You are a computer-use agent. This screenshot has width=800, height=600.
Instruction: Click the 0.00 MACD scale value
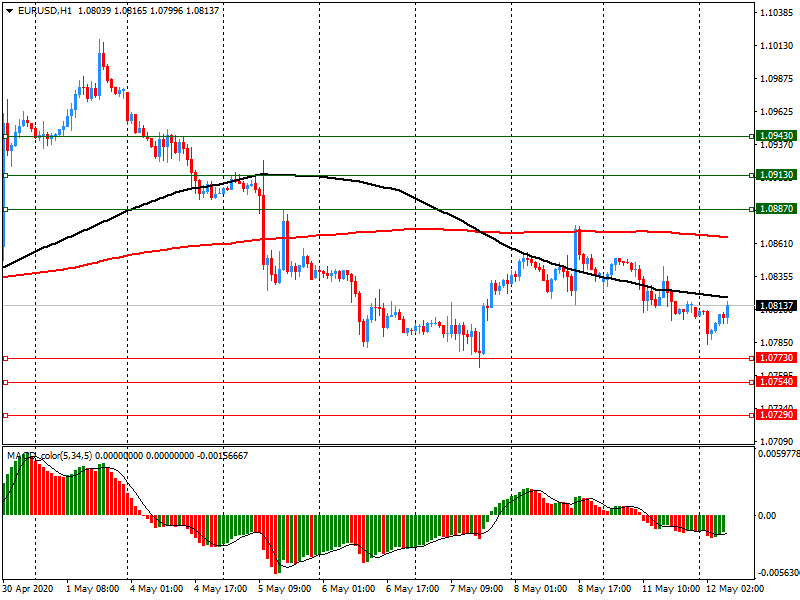pyautogui.click(x=767, y=515)
